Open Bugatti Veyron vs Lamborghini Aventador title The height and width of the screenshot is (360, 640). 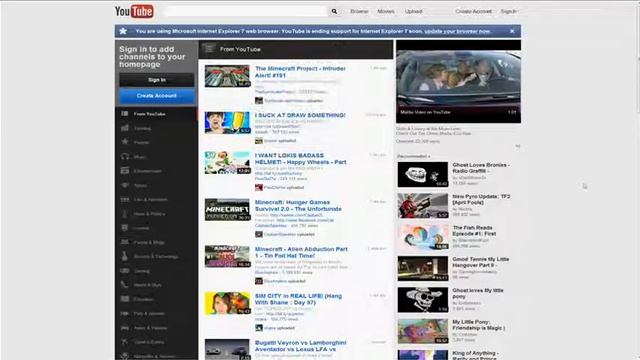[300, 346]
